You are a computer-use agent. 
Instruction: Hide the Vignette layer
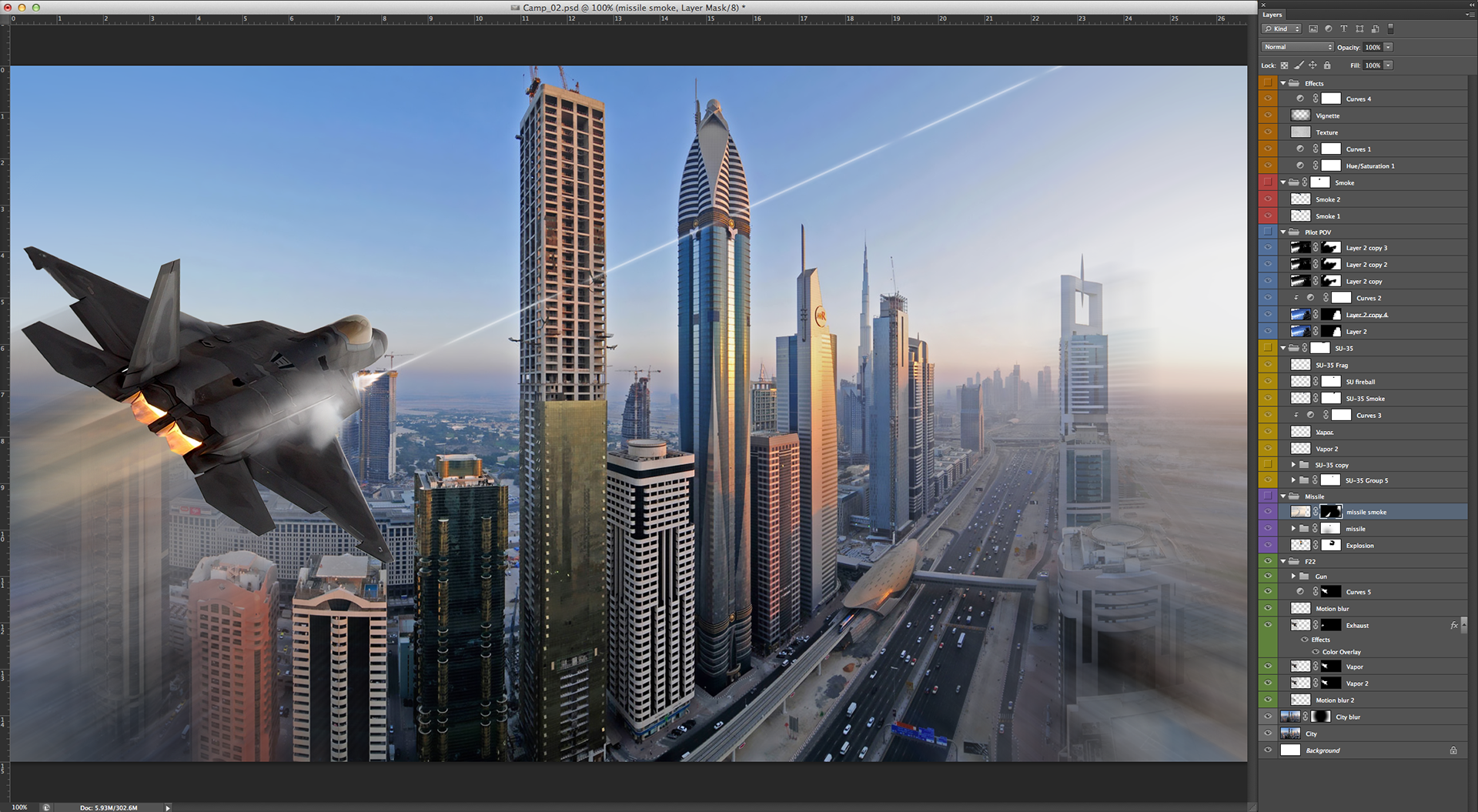point(1268,115)
